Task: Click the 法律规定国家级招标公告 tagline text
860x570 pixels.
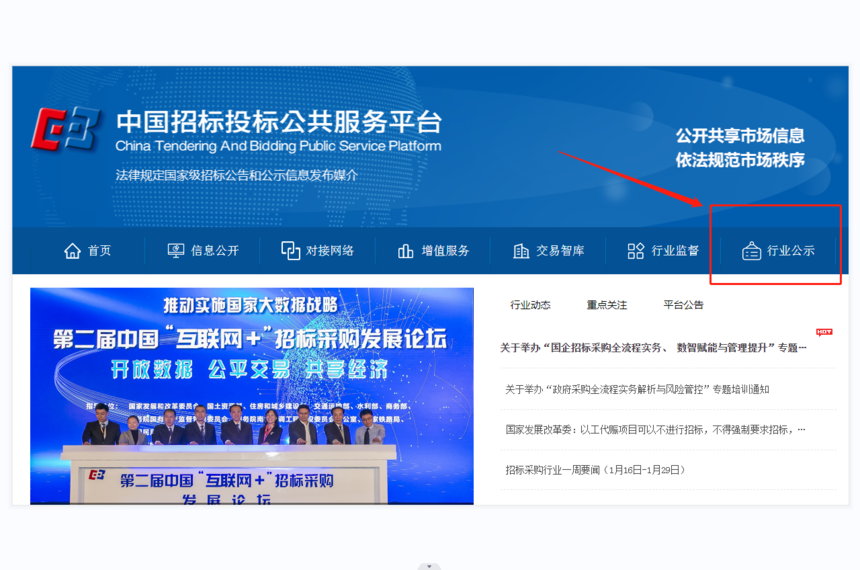Action: 236,175
